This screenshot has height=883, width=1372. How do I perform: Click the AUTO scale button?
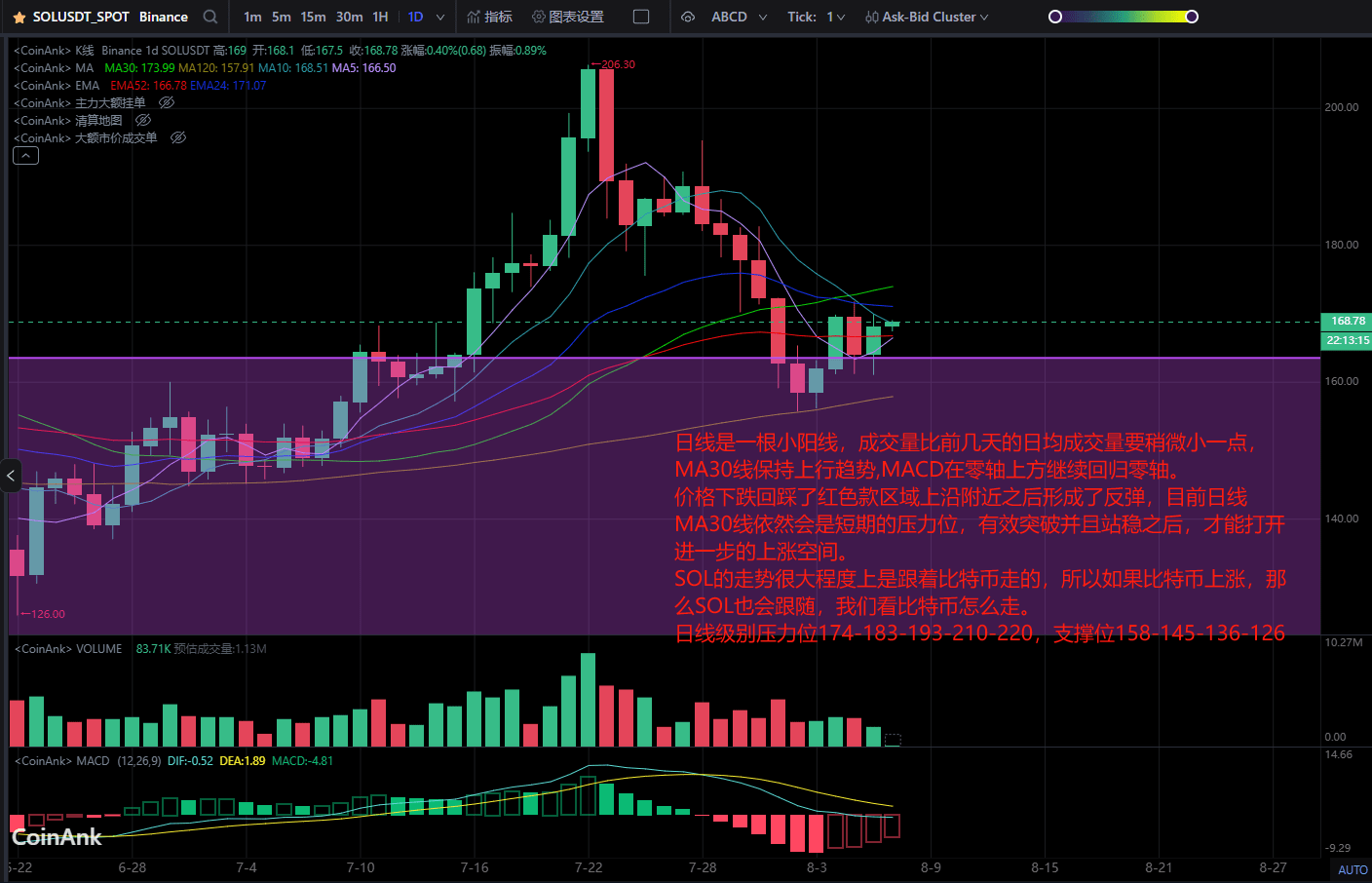(1352, 869)
